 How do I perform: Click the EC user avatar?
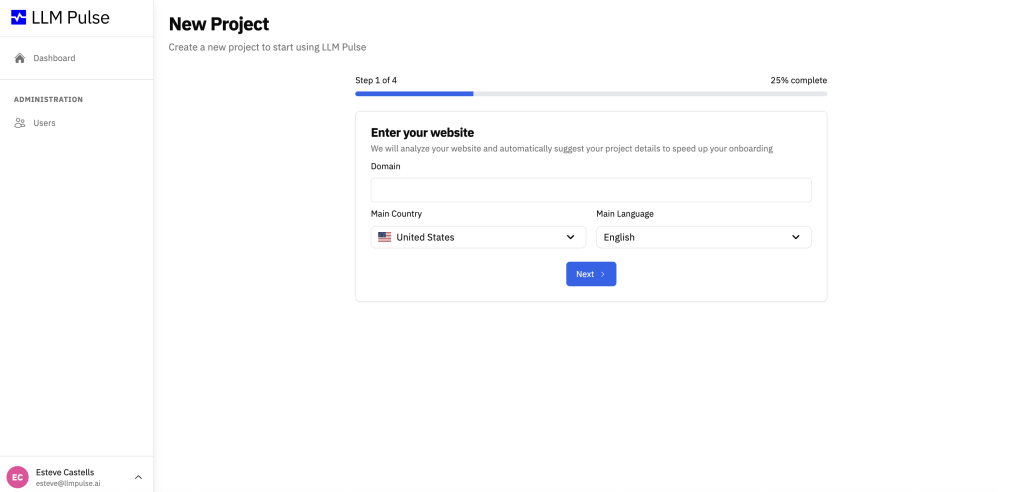point(18,477)
